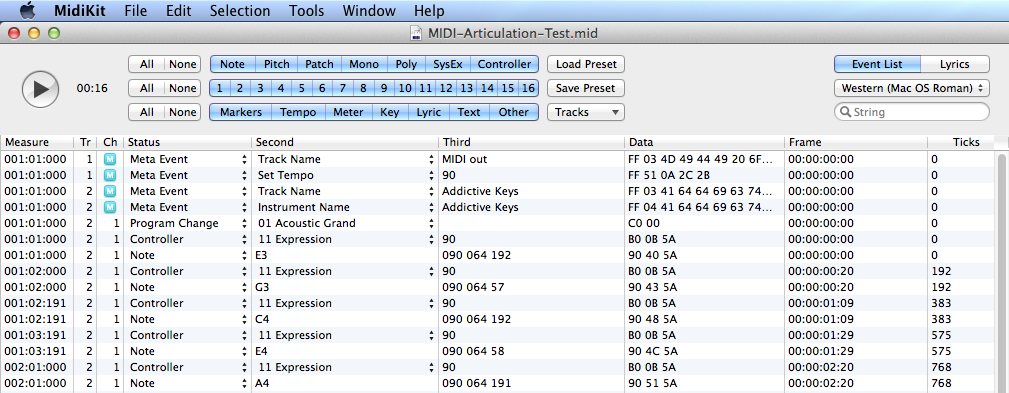Open Second popup for 01 Acoustic Grand
Viewport: 1009px width, 393px height.
431,223
